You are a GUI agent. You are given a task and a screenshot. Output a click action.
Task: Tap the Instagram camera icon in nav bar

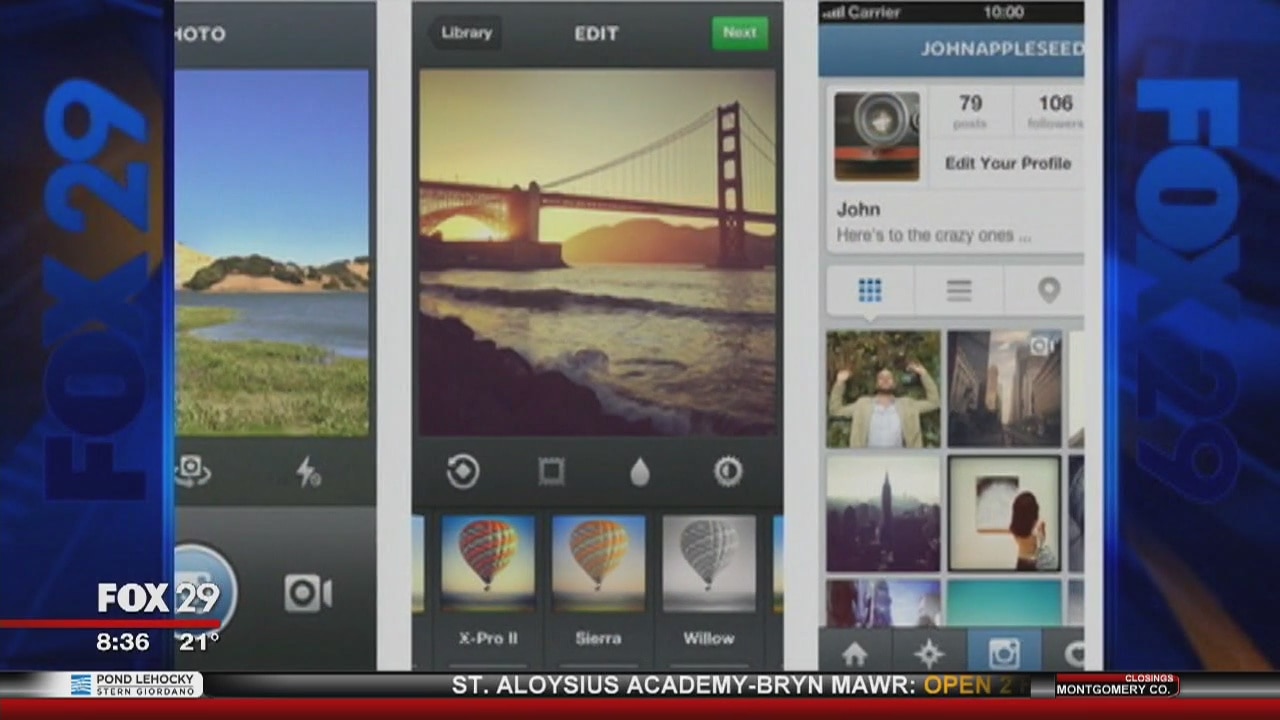tap(1004, 653)
